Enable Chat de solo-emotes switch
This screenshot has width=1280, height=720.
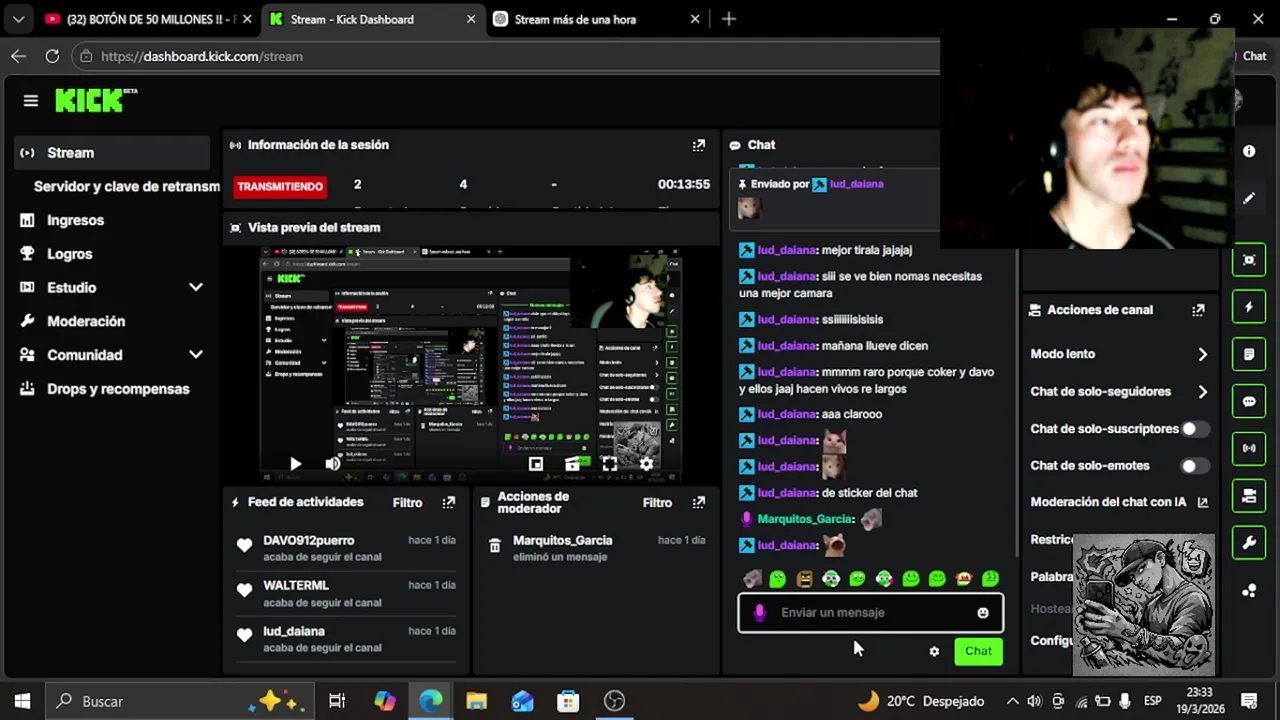pyautogui.click(x=1194, y=466)
